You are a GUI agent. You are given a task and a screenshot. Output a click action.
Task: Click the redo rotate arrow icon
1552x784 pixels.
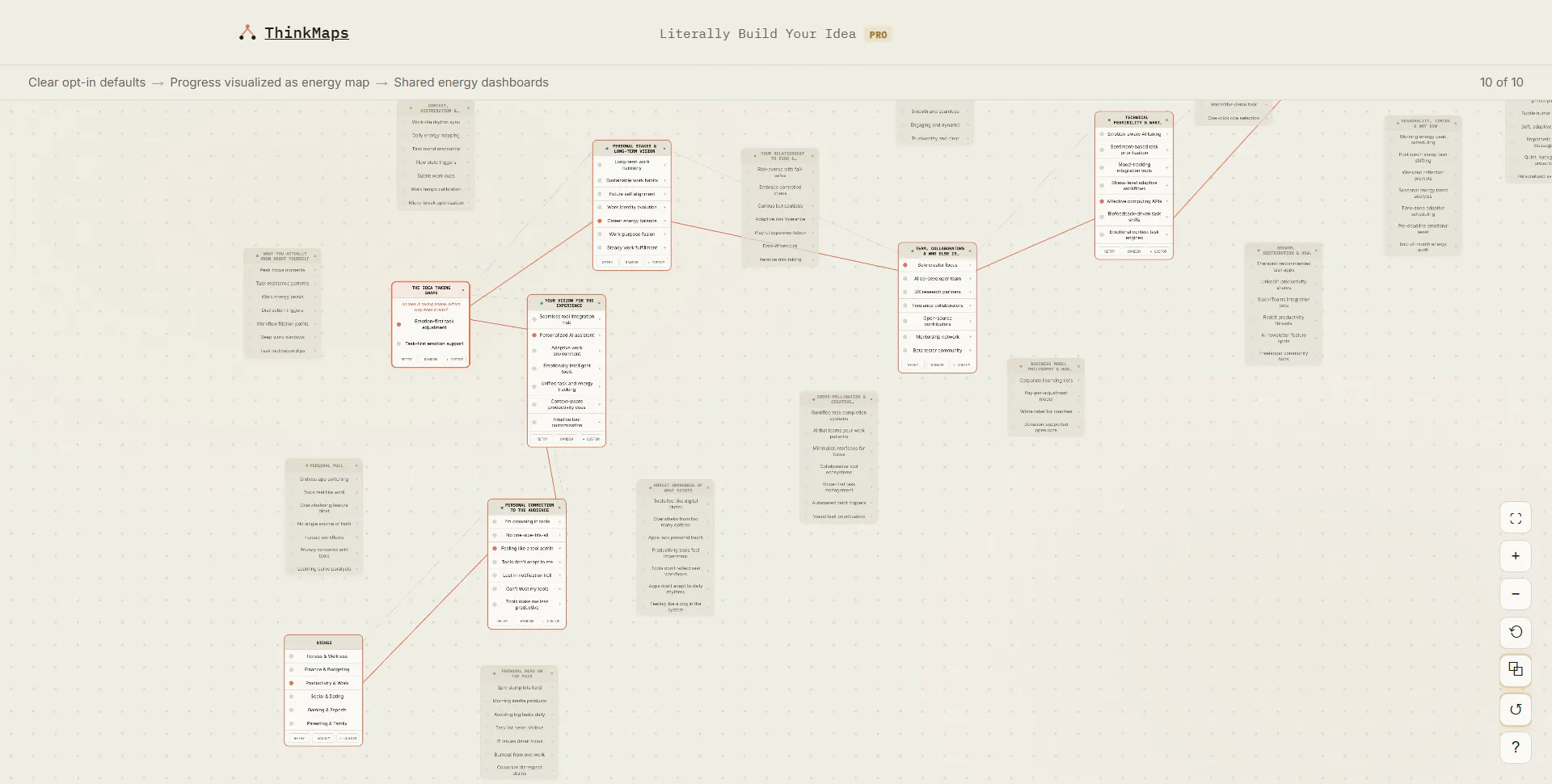1516,710
